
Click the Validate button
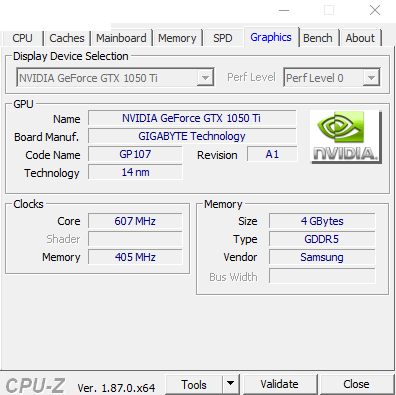(x=280, y=384)
